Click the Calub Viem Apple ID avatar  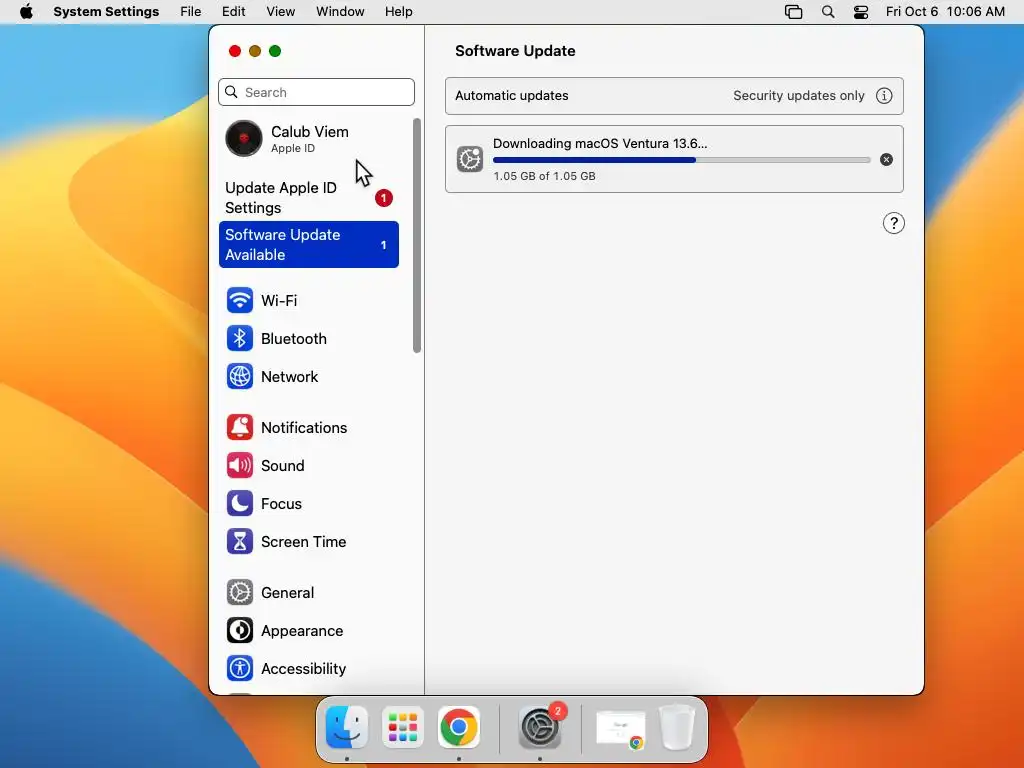click(x=244, y=138)
